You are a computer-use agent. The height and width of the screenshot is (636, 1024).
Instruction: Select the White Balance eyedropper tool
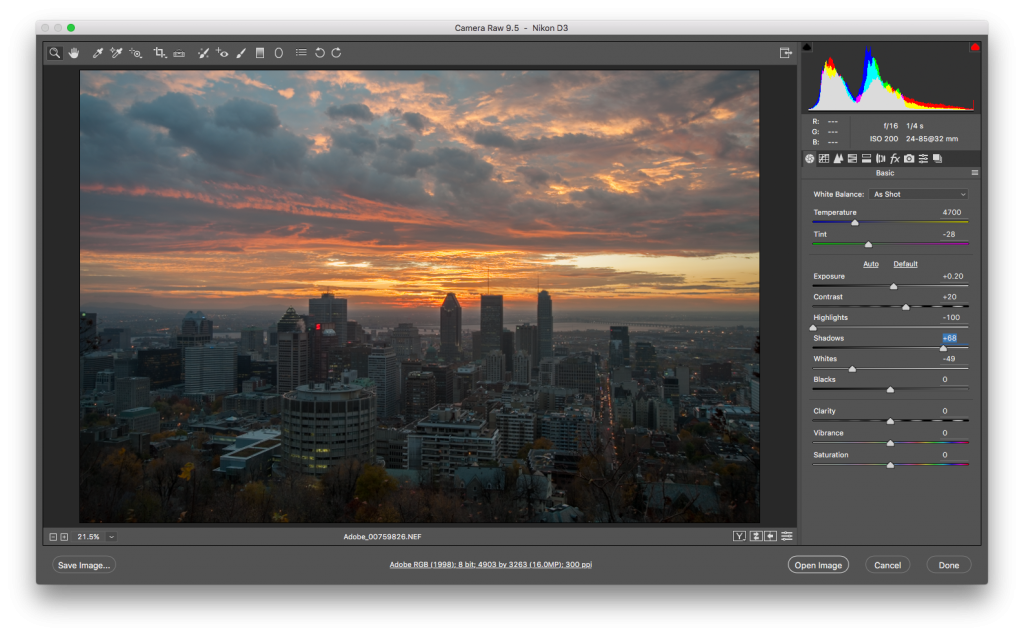97,52
